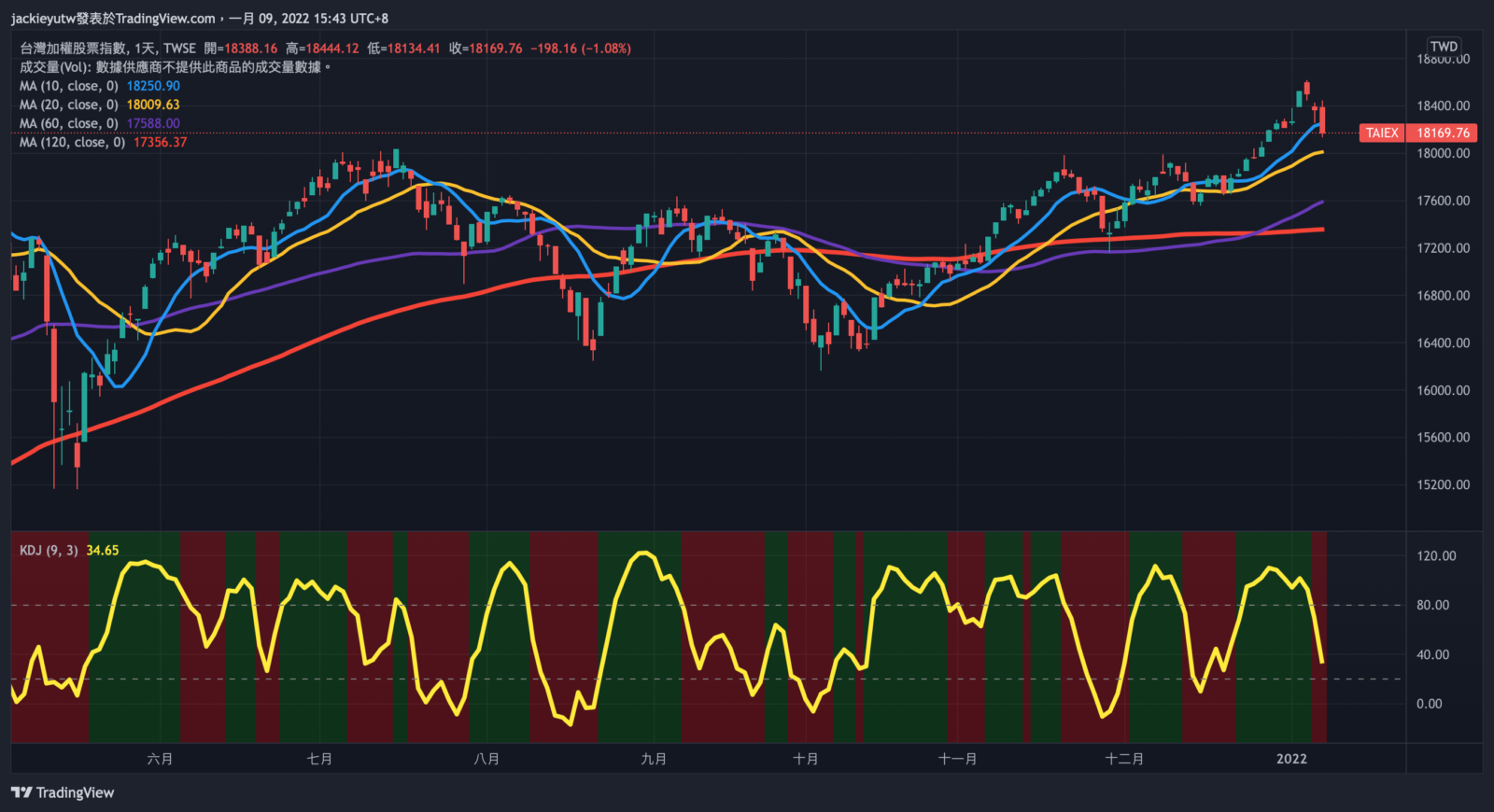Click the red TAIEX symbol tag
Screen dimensions: 1494x812
click(1382, 133)
